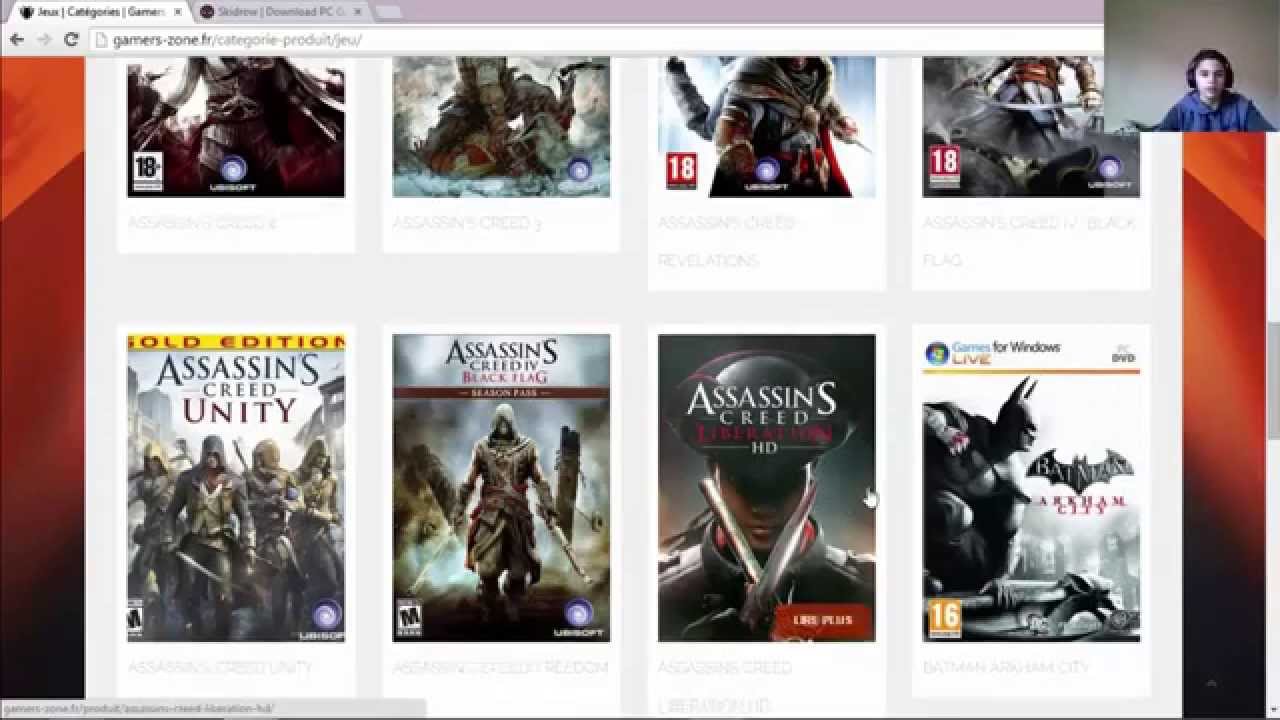Open Assassin's Creed Revelations cover image

pyautogui.click(x=766, y=127)
